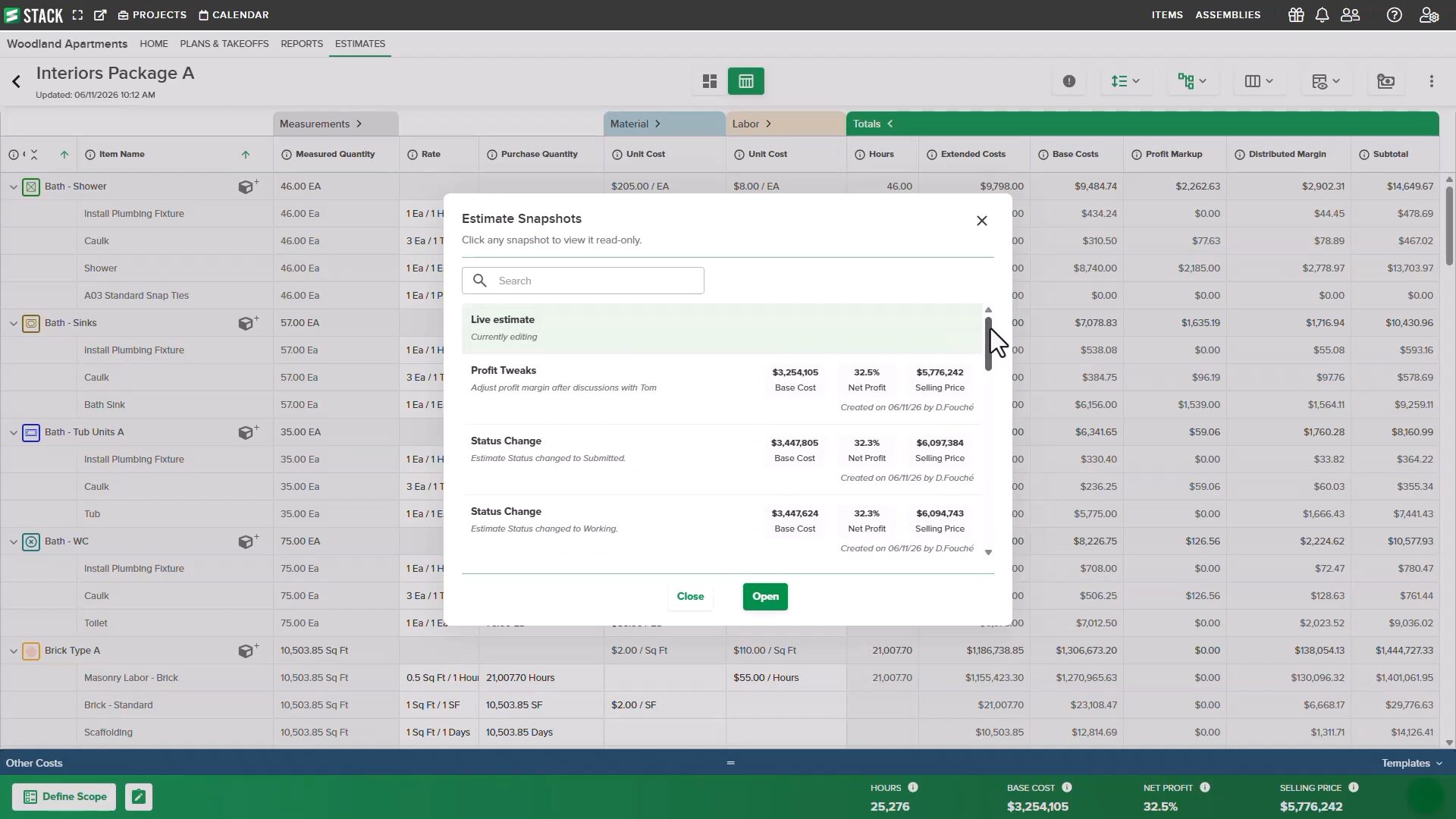Select the Live estimate entry
Screen dimensions: 1456x819
tap(722, 328)
